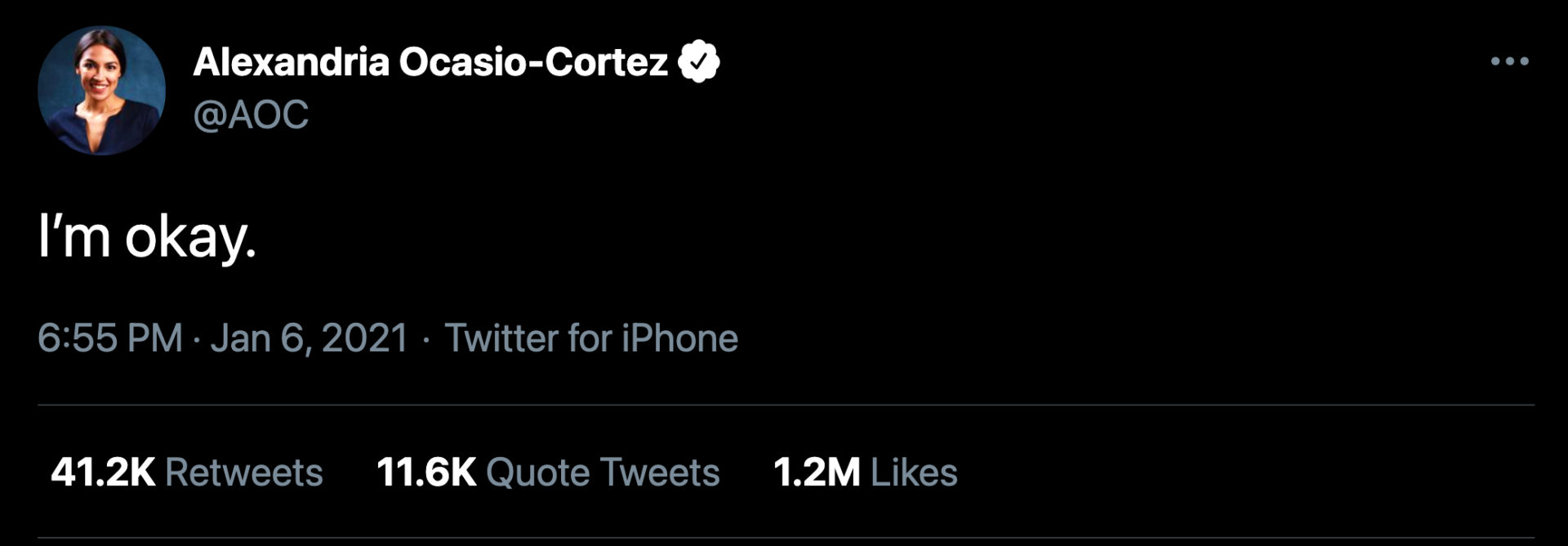Click the word "I'm" in the tweet
Viewport: 1568px width, 546px height.
(74, 239)
